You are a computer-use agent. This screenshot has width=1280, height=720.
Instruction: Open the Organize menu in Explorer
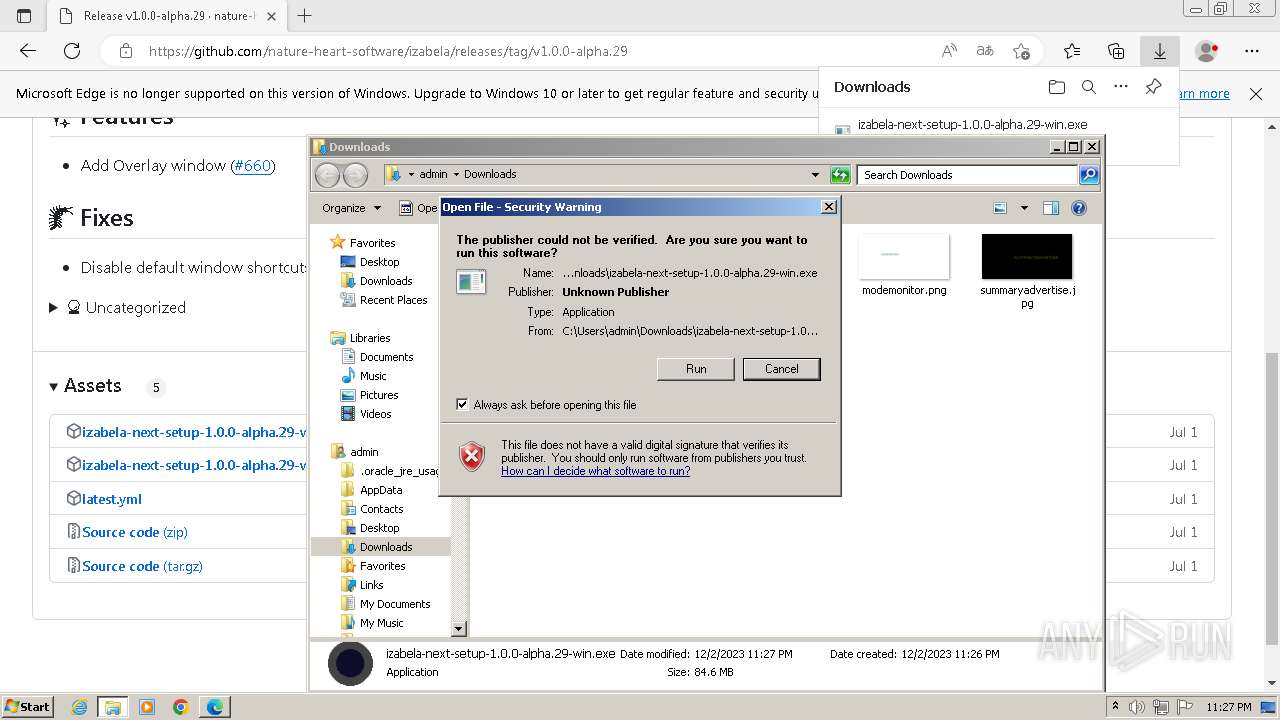(x=351, y=208)
